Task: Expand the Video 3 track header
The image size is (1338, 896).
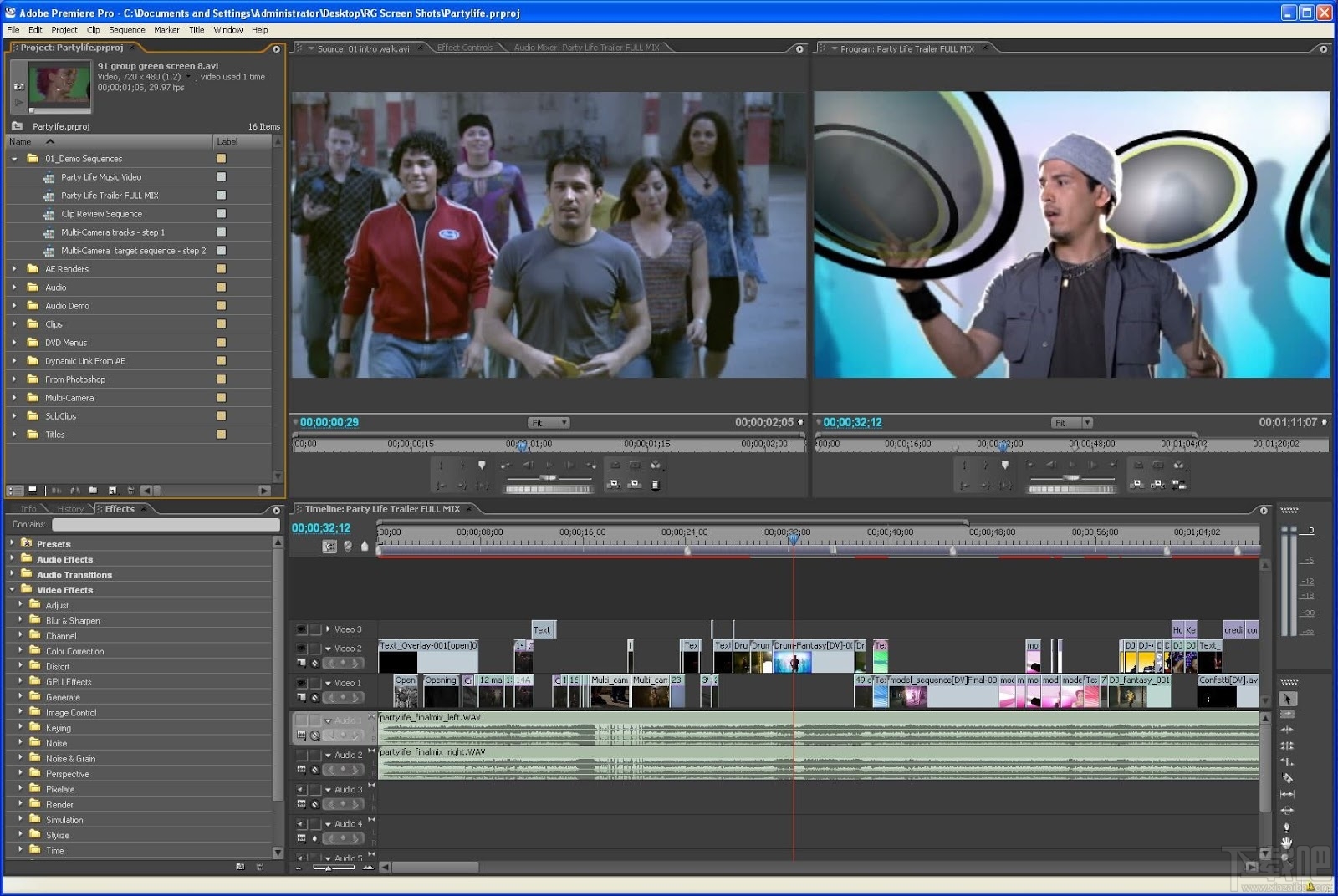Action: pyautogui.click(x=328, y=629)
